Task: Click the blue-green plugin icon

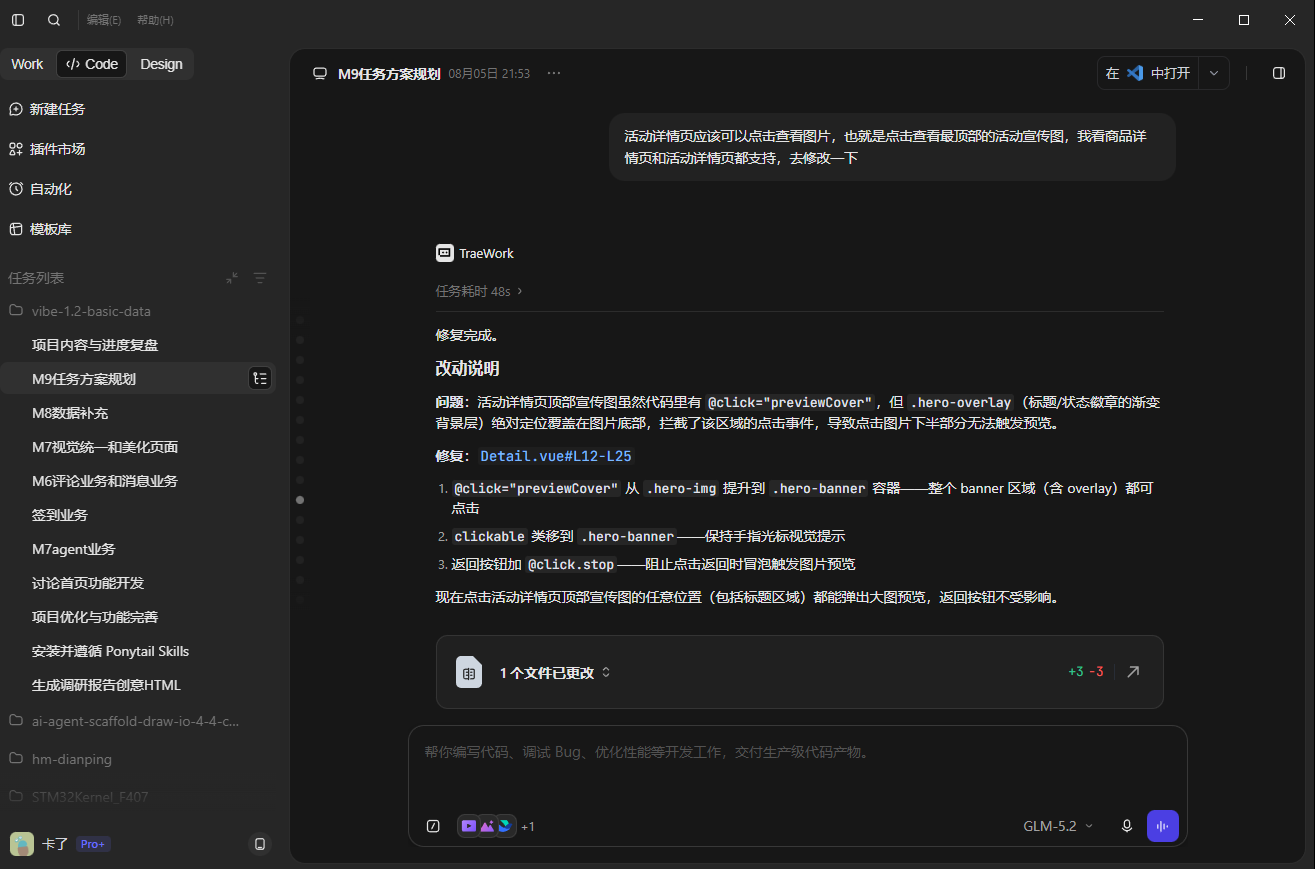Action: tap(505, 826)
